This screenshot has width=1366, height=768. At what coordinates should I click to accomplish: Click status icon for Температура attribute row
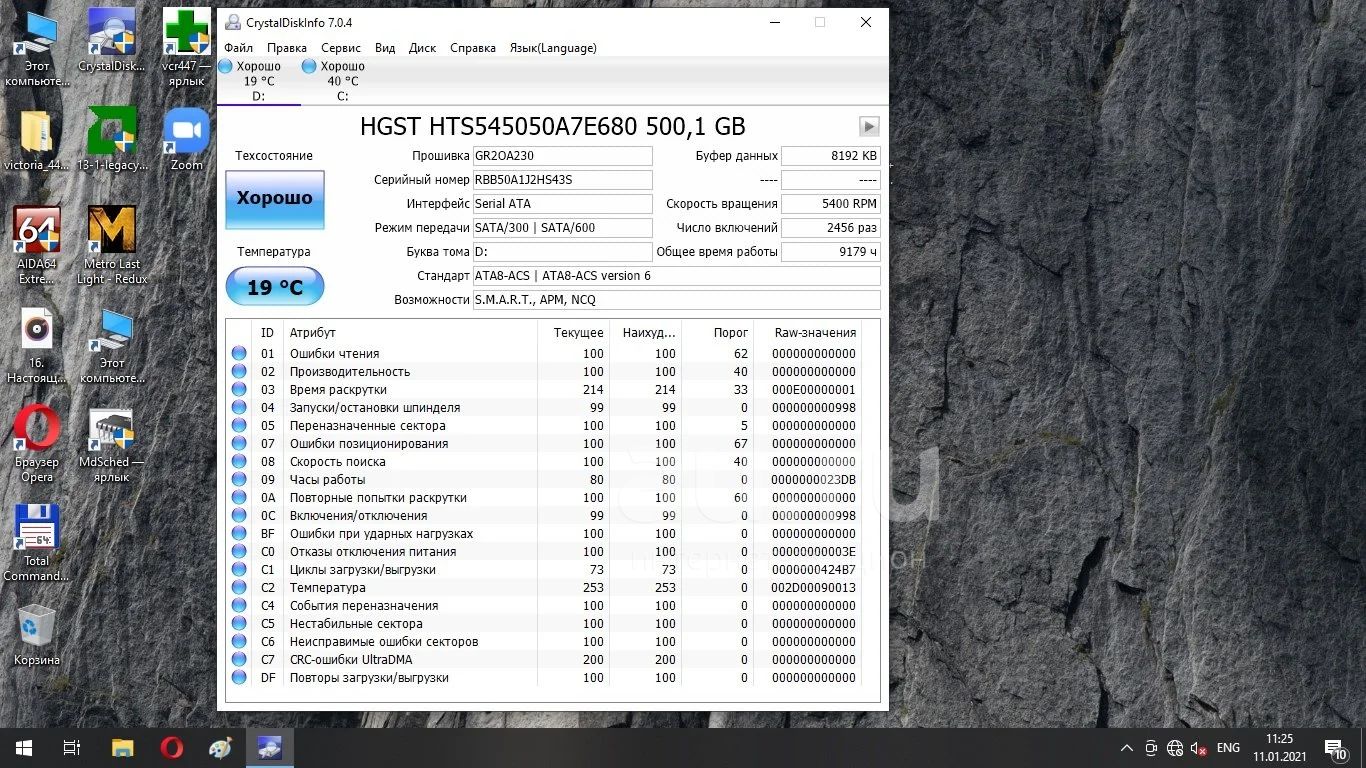pyautogui.click(x=239, y=587)
